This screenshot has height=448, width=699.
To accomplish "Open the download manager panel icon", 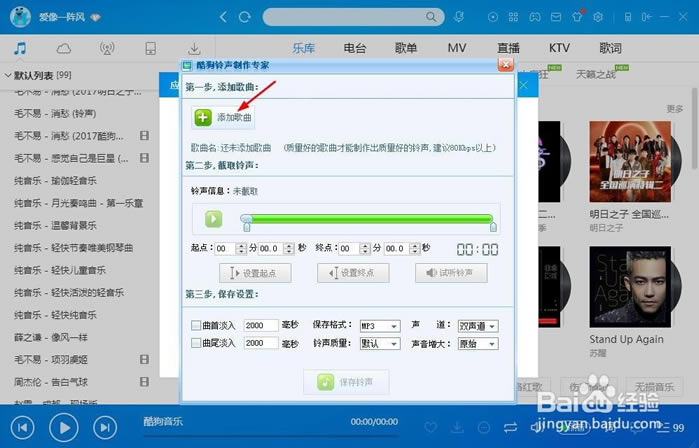I will click(194, 48).
